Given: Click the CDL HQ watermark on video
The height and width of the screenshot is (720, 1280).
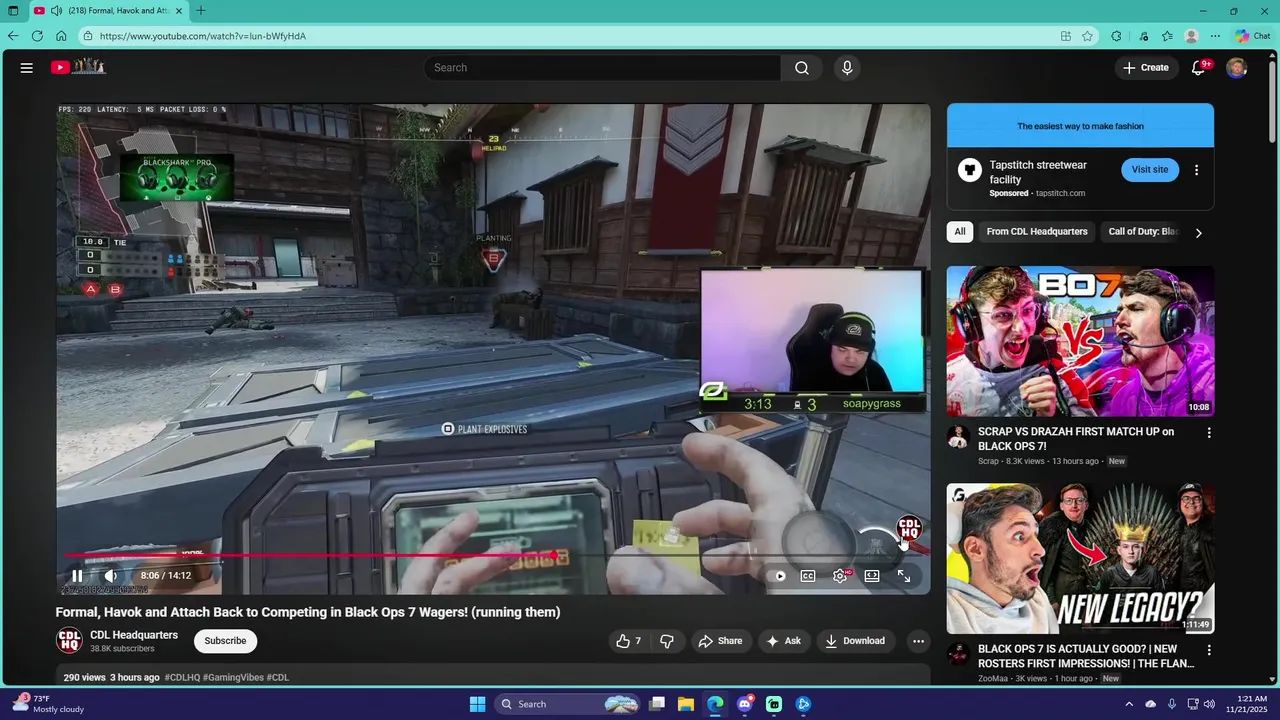Looking at the screenshot, I should click(909, 529).
